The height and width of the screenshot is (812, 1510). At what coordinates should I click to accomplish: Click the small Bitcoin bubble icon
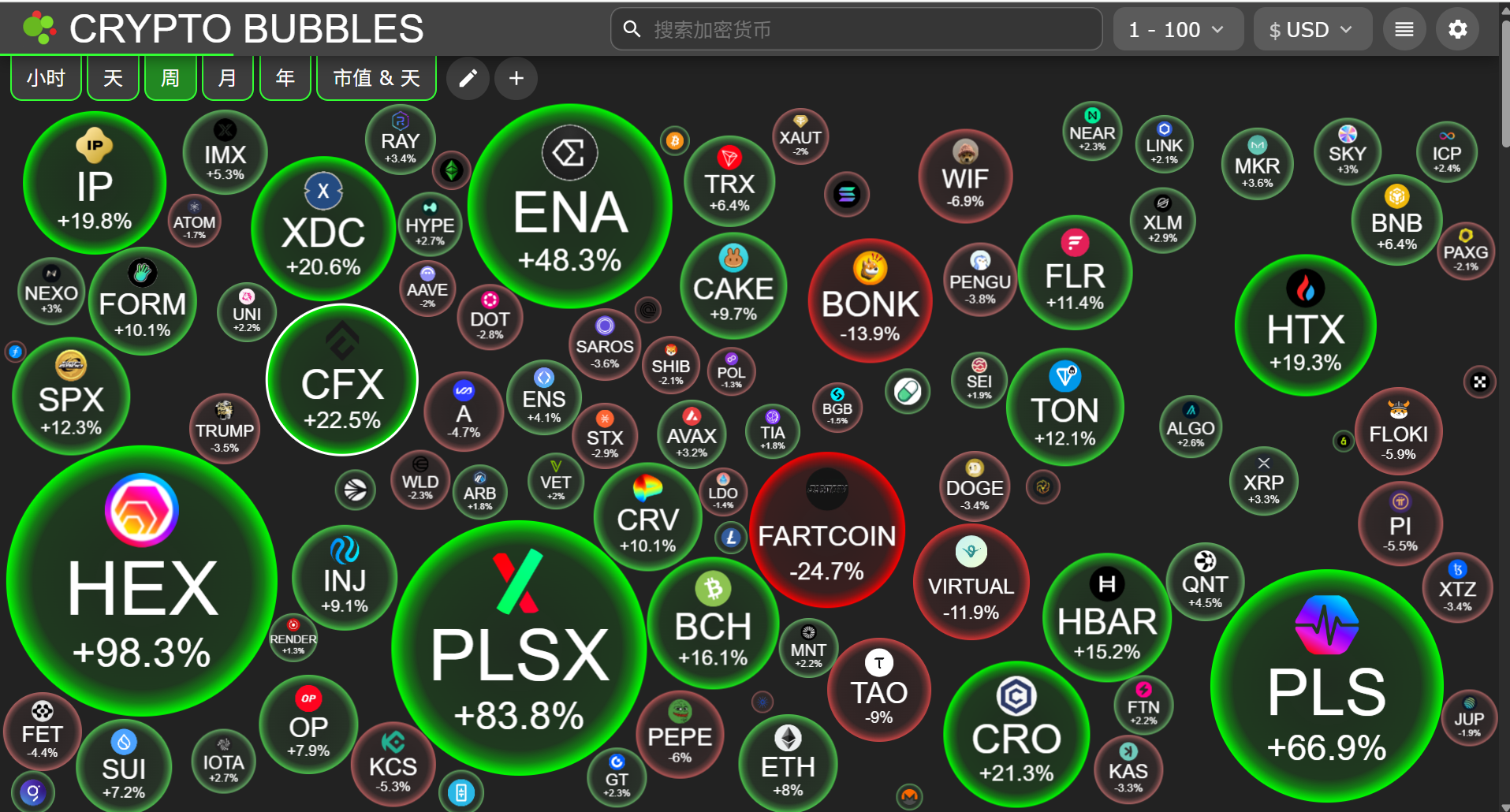[x=675, y=141]
